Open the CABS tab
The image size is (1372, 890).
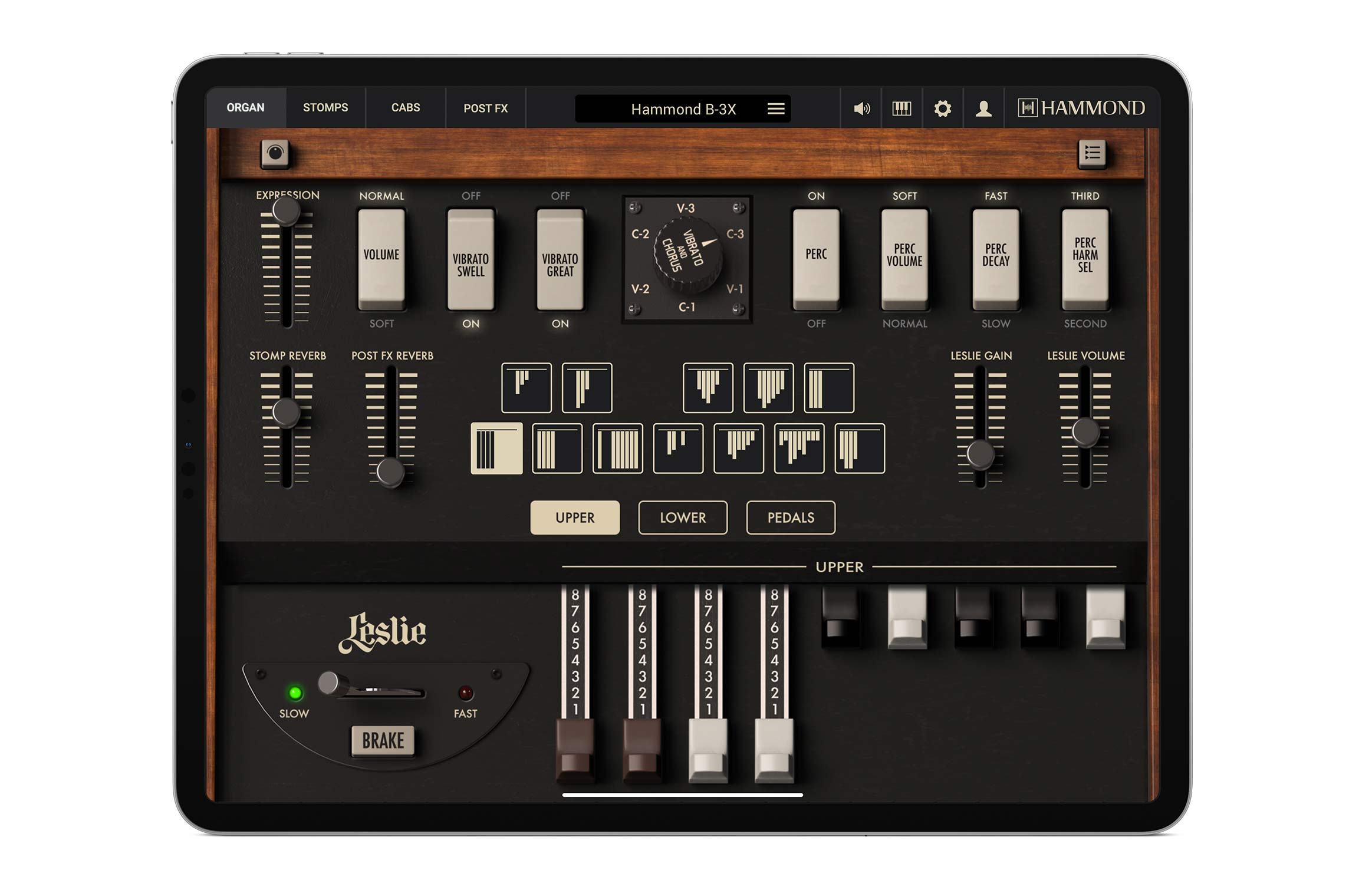405,107
